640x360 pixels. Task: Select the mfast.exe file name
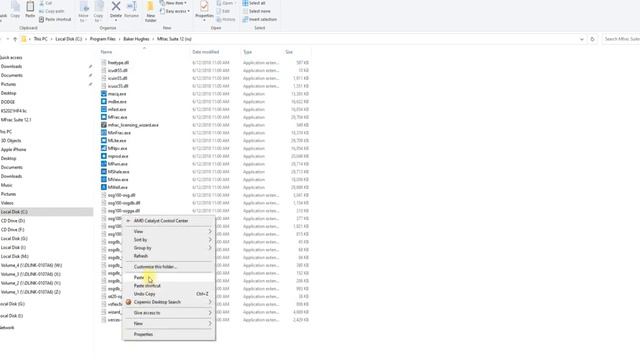(x=117, y=109)
